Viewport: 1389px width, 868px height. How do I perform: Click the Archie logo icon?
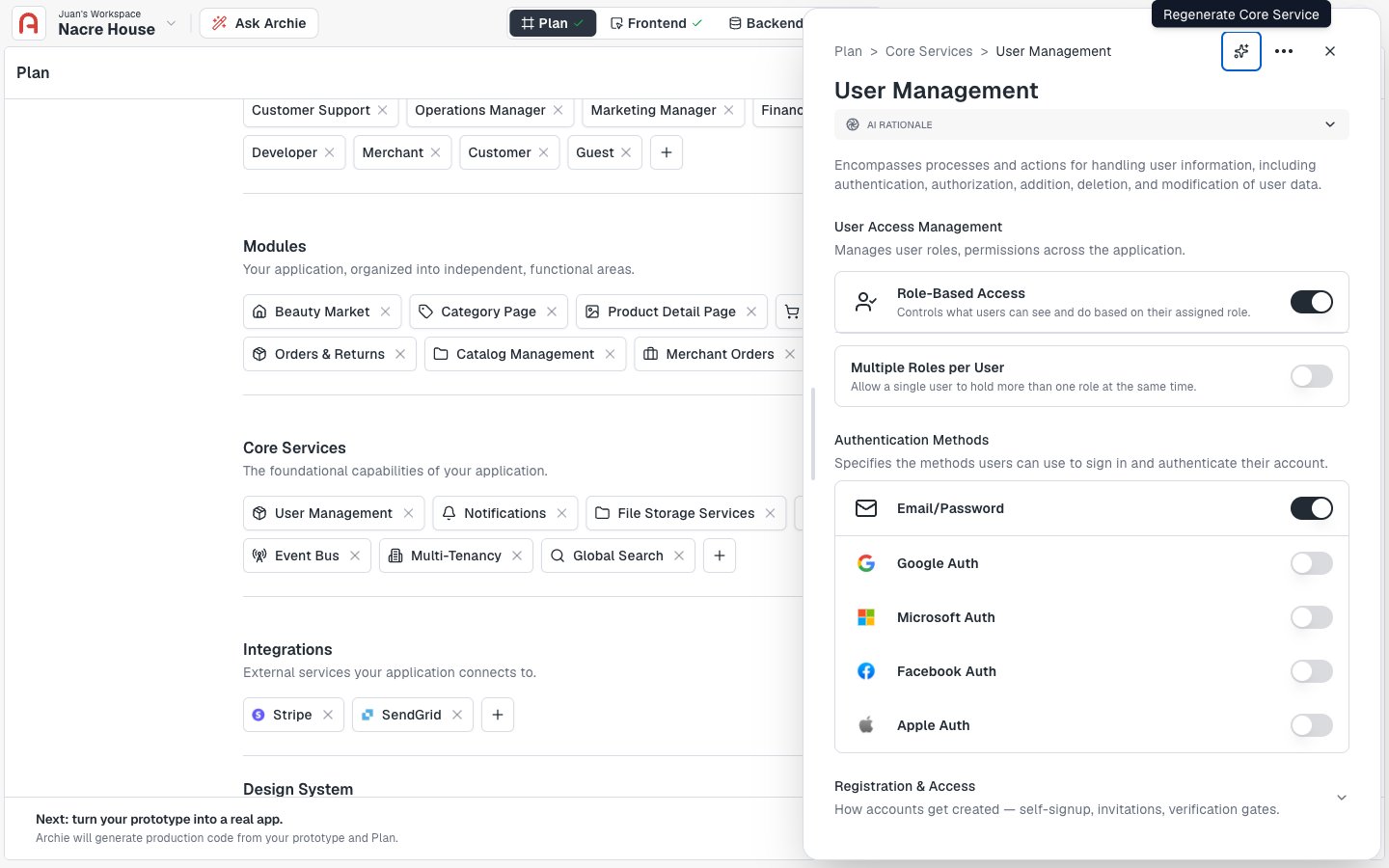pos(29,23)
